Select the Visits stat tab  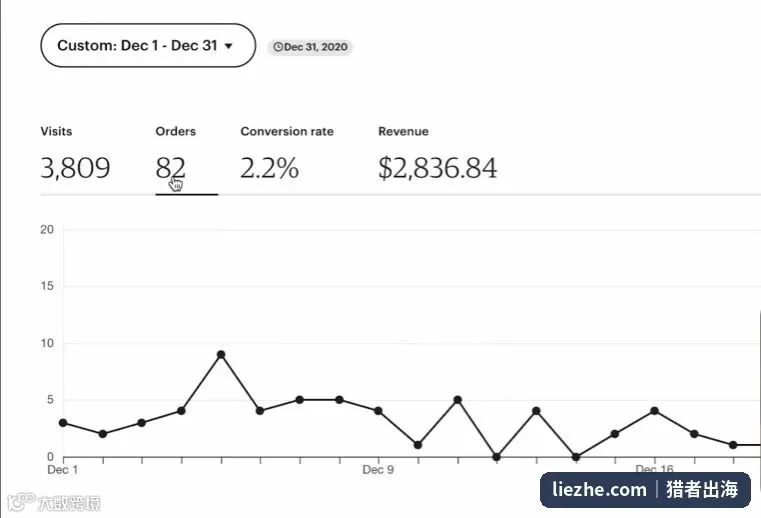(x=75, y=156)
